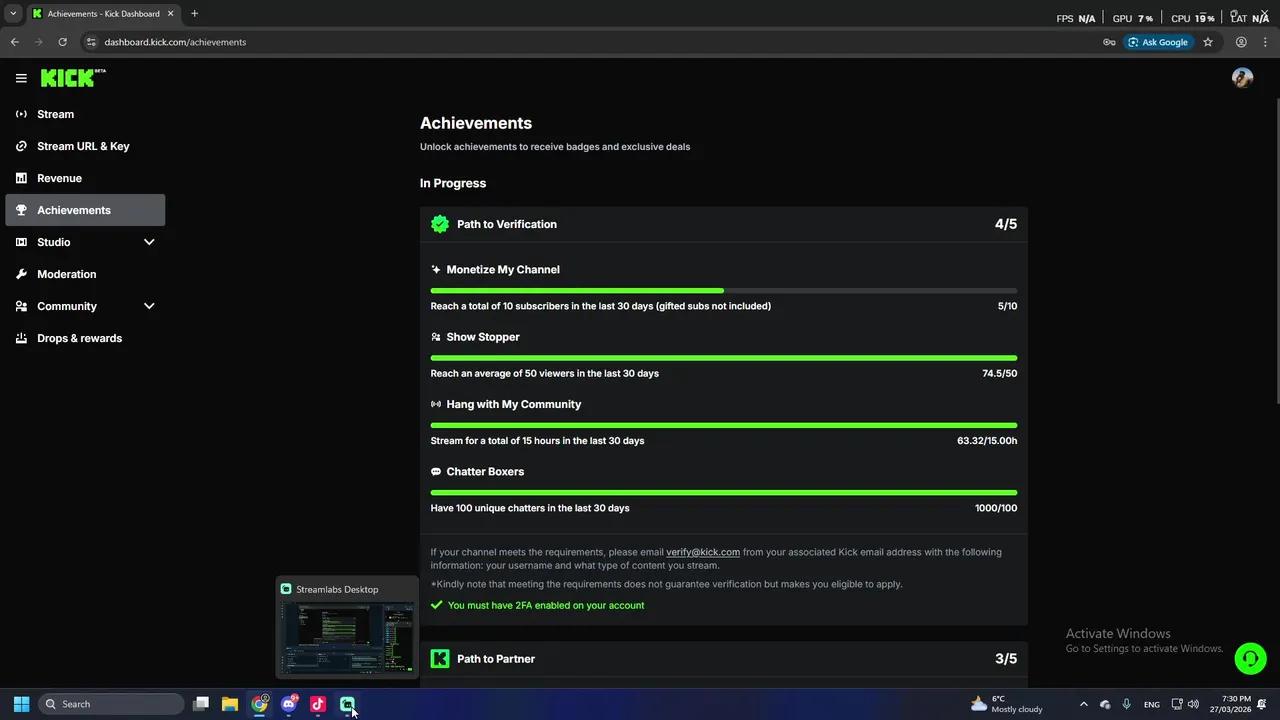This screenshot has height=720, width=1280.
Task: Open Drops & rewards
Action: [x=79, y=338]
